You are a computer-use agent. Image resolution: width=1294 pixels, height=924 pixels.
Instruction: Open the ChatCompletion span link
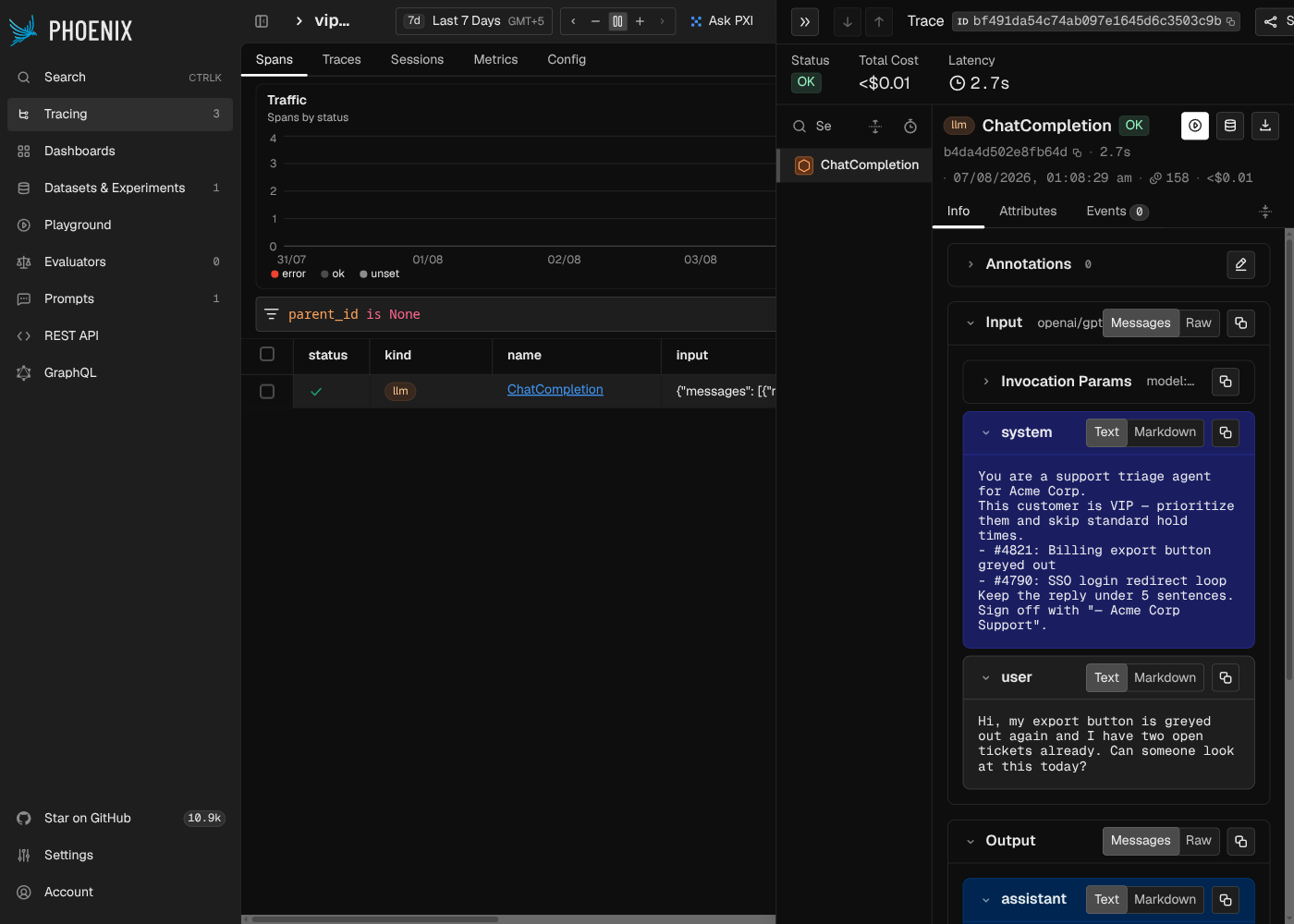click(x=555, y=390)
